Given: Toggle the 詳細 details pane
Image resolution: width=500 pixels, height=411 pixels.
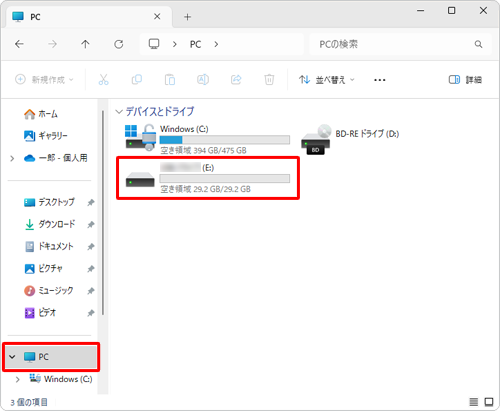Looking at the screenshot, I should click(x=465, y=80).
